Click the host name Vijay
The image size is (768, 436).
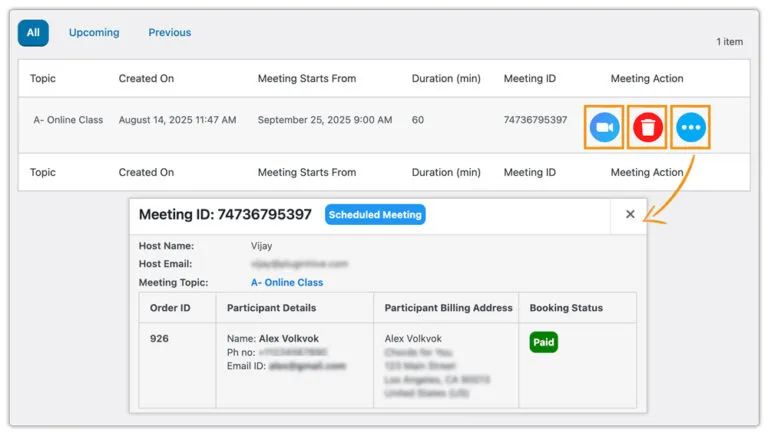(x=262, y=245)
